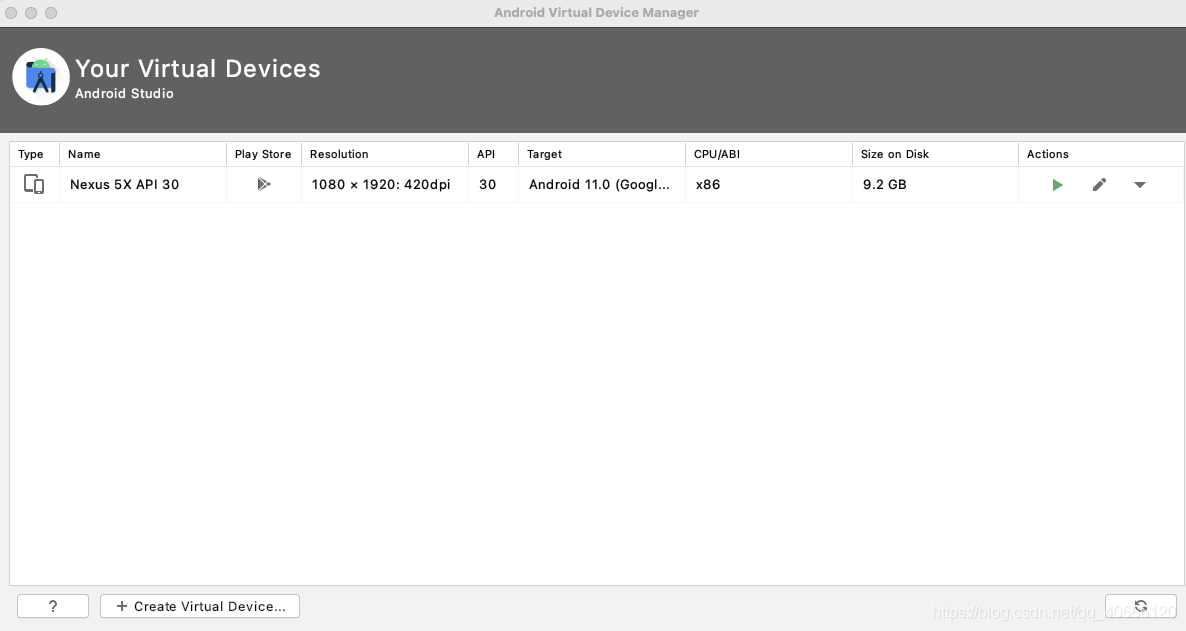The height and width of the screenshot is (631, 1186).
Task: Minimize the Device Manager window
Action: pyautogui.click(x=31, y=13)
